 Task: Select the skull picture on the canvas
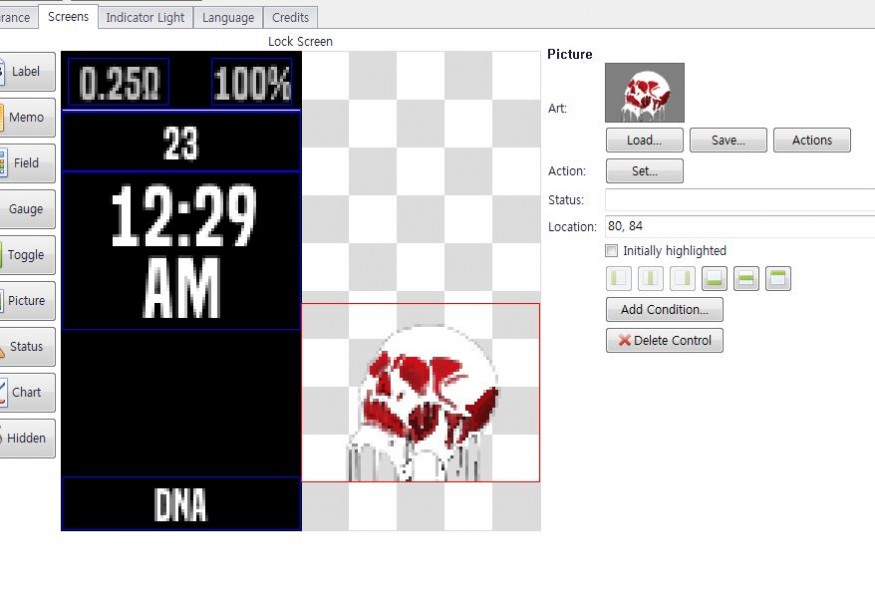[421, 392]
